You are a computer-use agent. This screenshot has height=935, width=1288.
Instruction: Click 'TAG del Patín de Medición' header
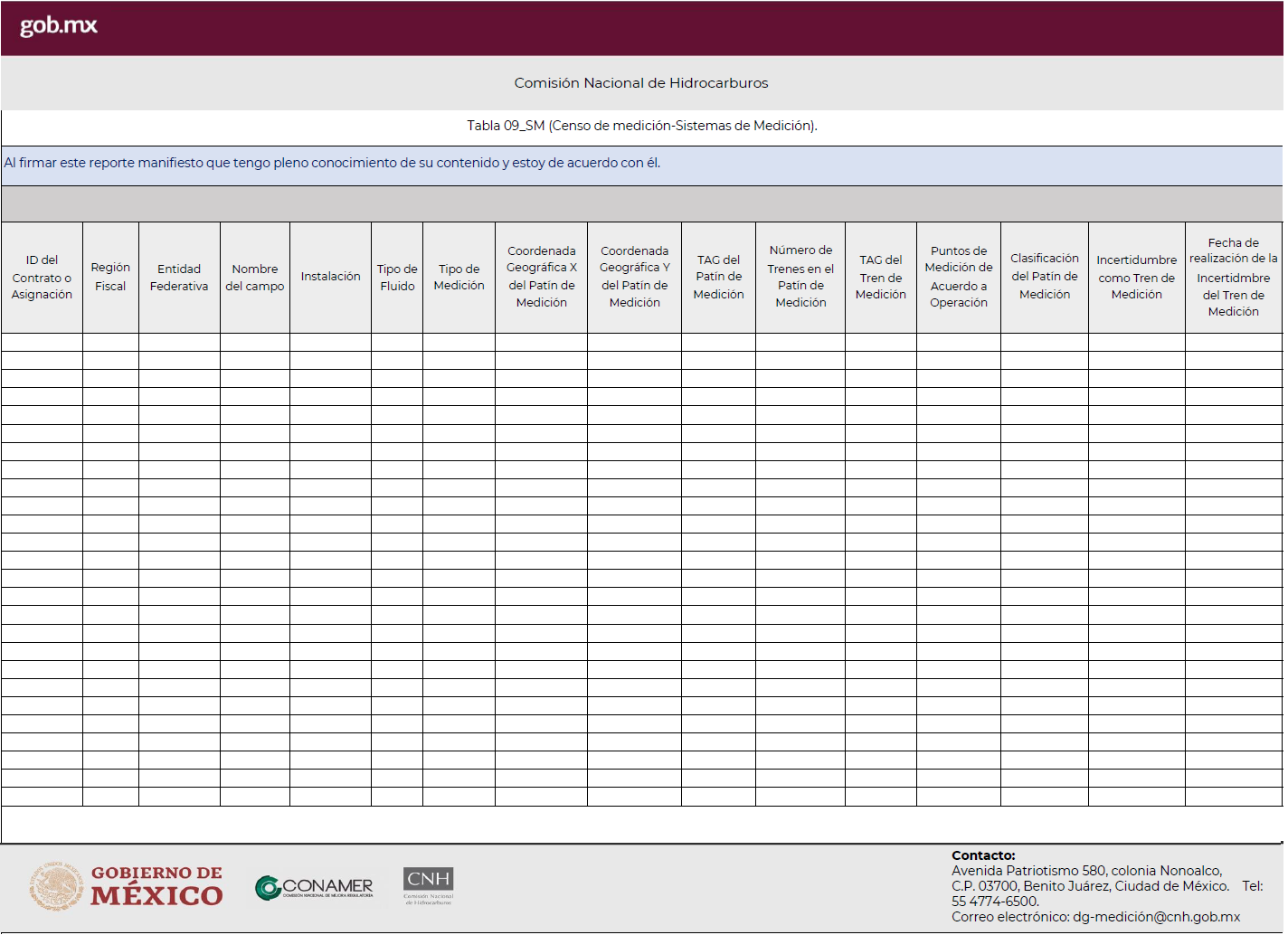point(718,277)
